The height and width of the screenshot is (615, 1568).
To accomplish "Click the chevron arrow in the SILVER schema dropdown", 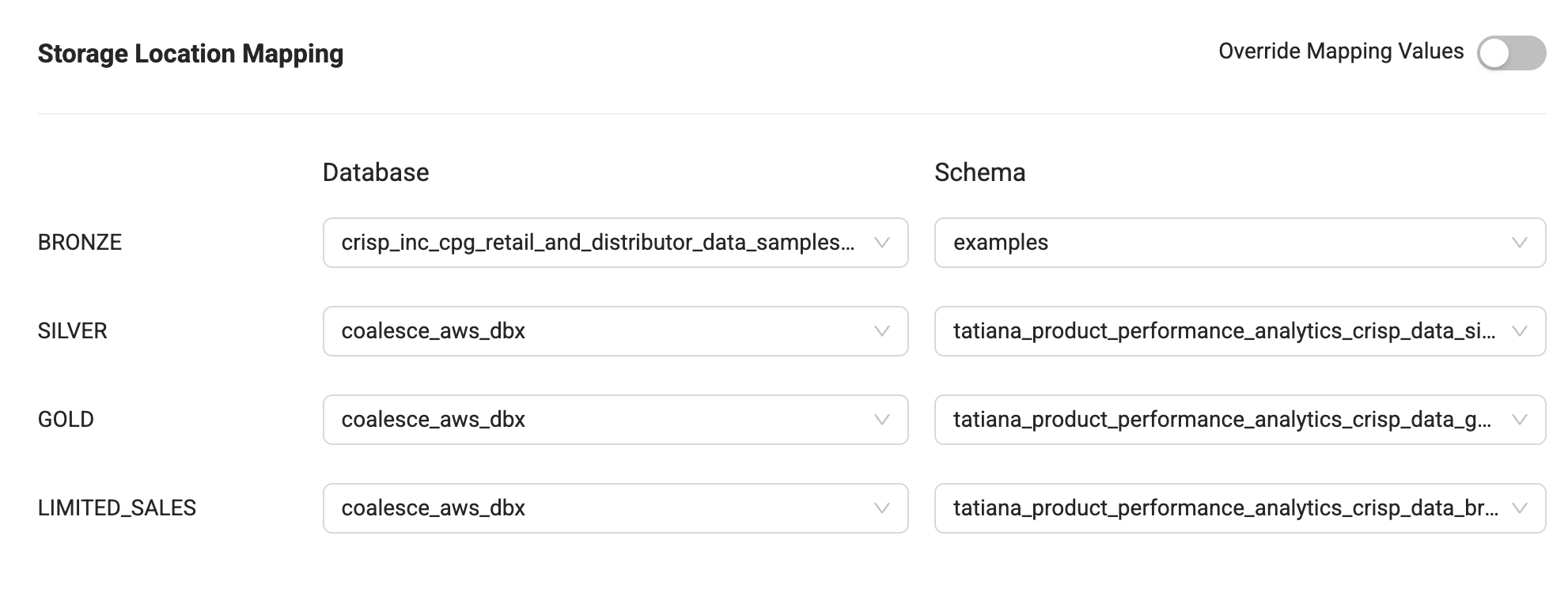I will (1519, 331).
